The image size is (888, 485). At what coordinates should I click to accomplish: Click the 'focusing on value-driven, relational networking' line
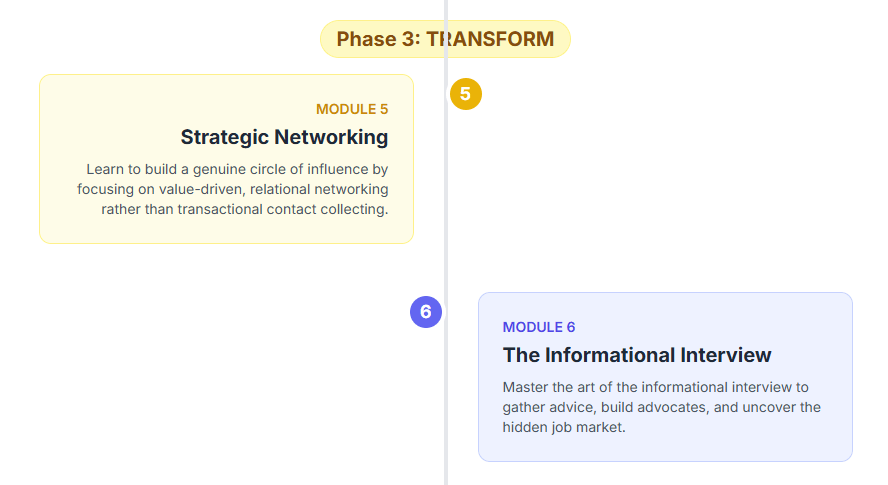(233, 189)
